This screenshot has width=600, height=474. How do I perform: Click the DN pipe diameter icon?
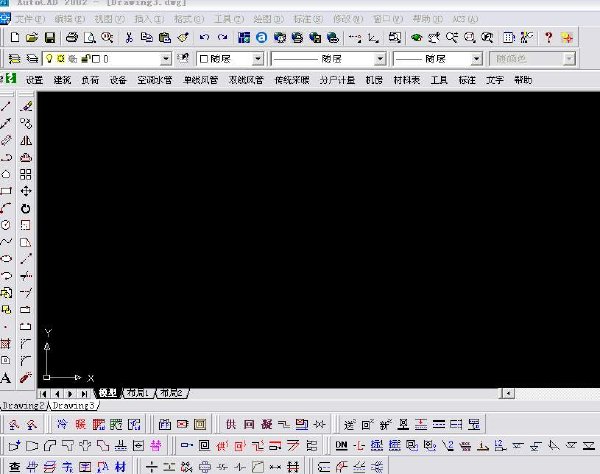click(x=341, y=445)
